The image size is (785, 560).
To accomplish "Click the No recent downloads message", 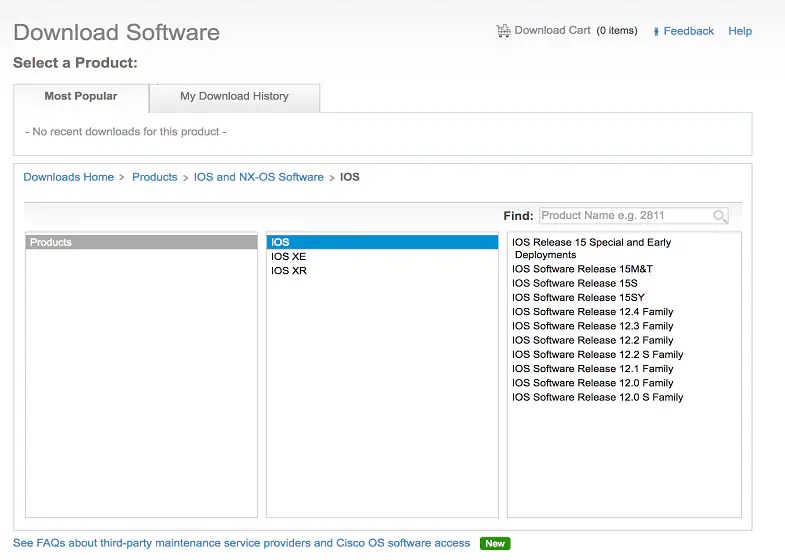I will click(126, 132).
